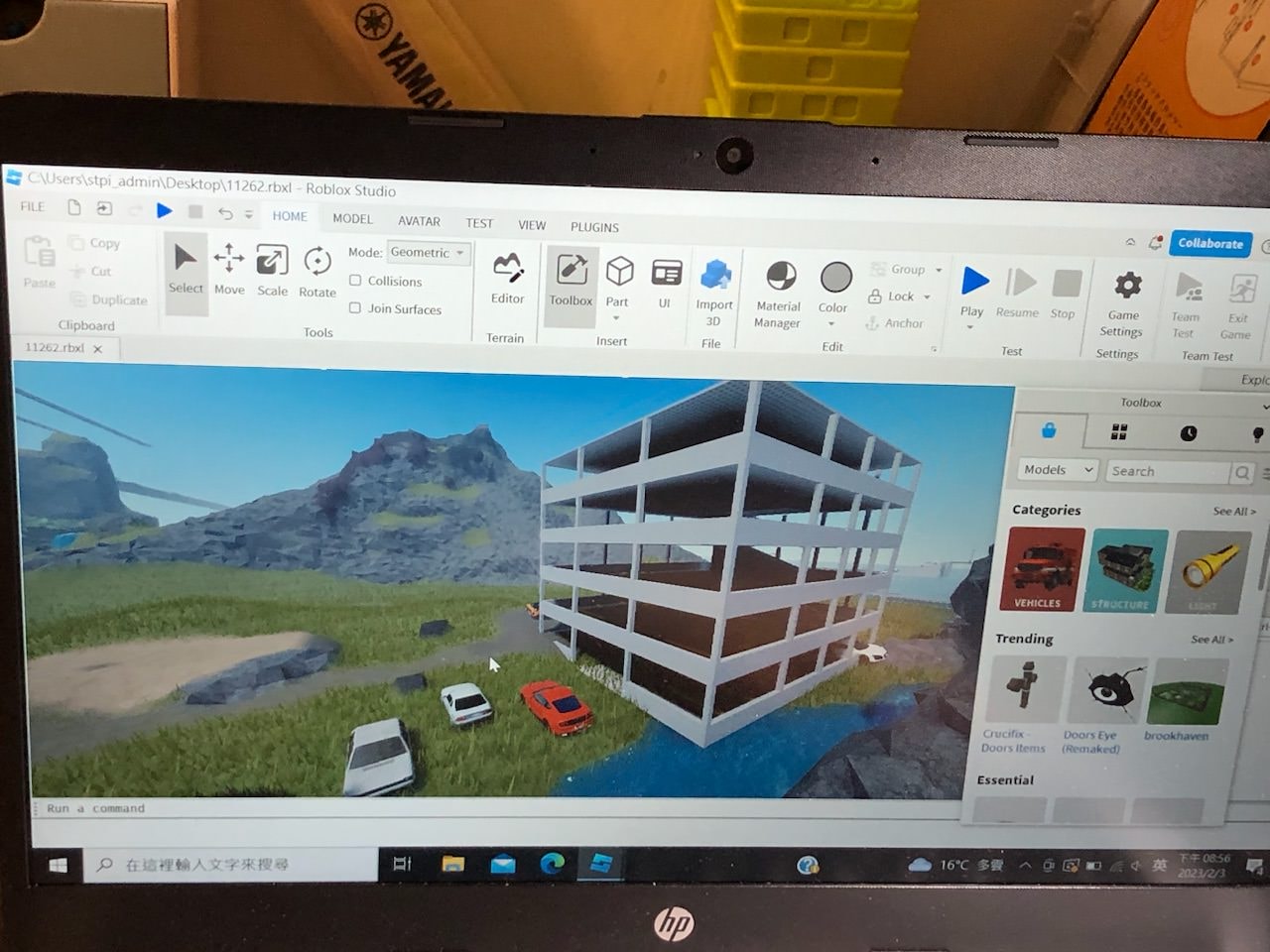This screenshot has width=1270, height=952.
Task: Open the quick access toolbar customize arrow
Action: pyautogui.click(x=249, y=213)
